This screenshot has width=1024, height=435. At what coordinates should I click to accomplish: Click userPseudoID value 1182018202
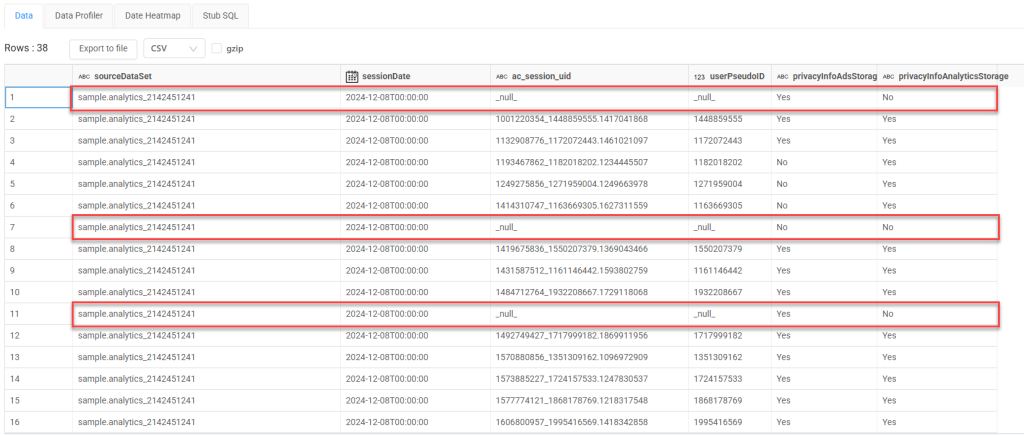point(729,163)
